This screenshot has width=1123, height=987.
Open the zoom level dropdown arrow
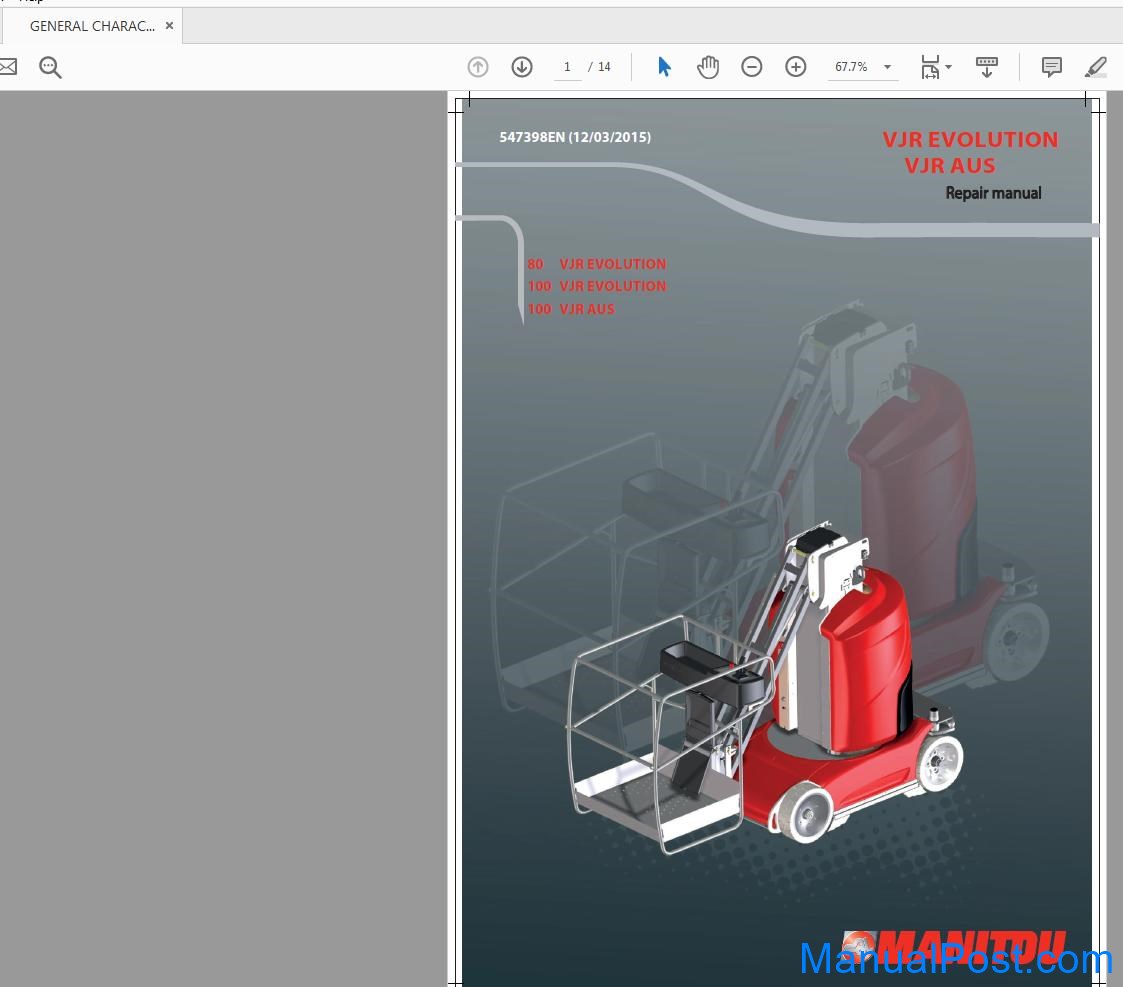coord(887,67)
